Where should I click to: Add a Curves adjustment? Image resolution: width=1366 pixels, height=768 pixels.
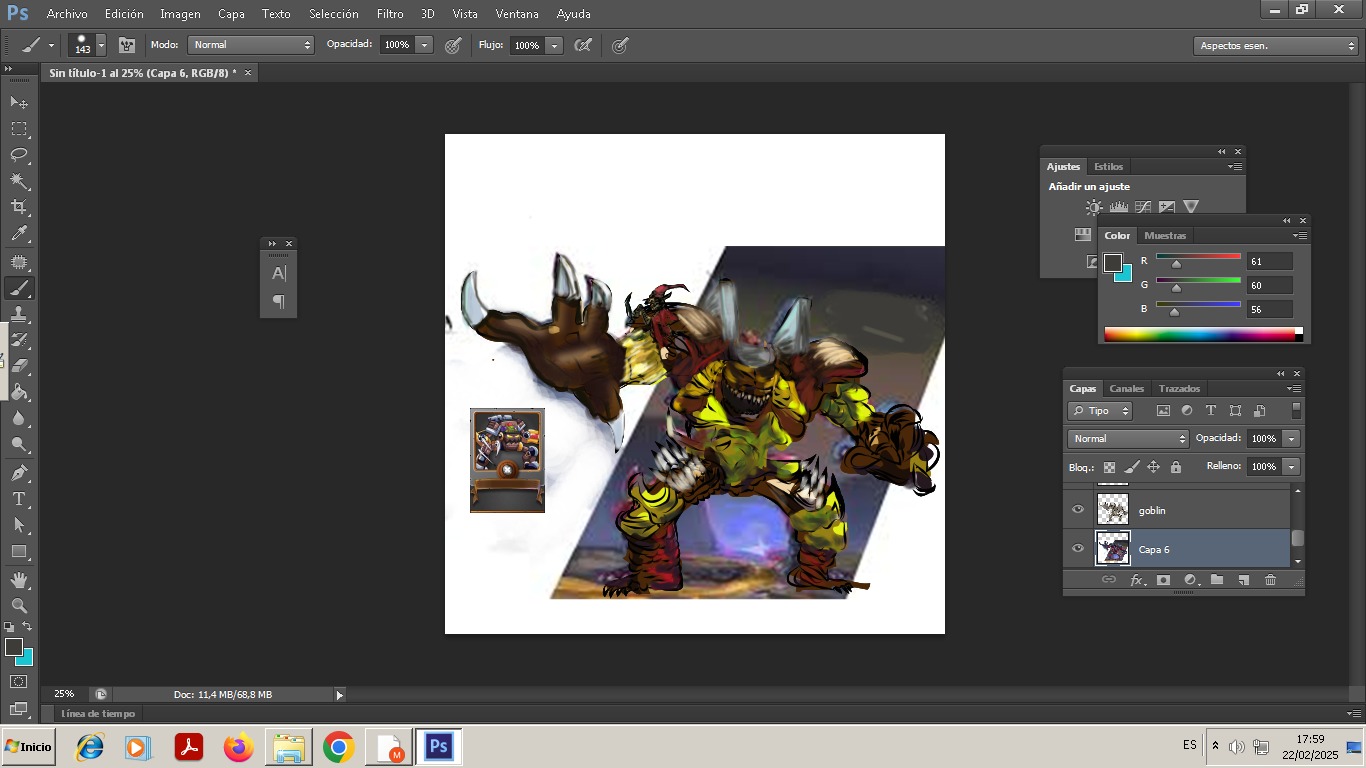tap(1143, 207)
